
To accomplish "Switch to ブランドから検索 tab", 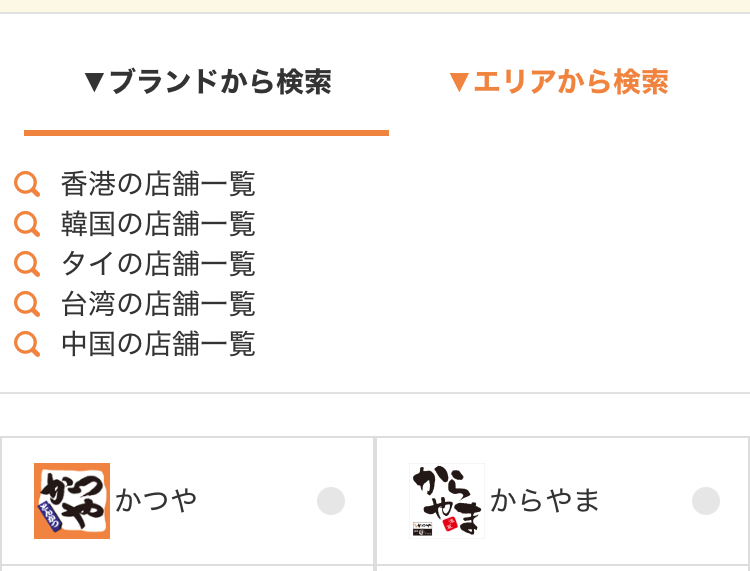I will [x=208, y=82].
